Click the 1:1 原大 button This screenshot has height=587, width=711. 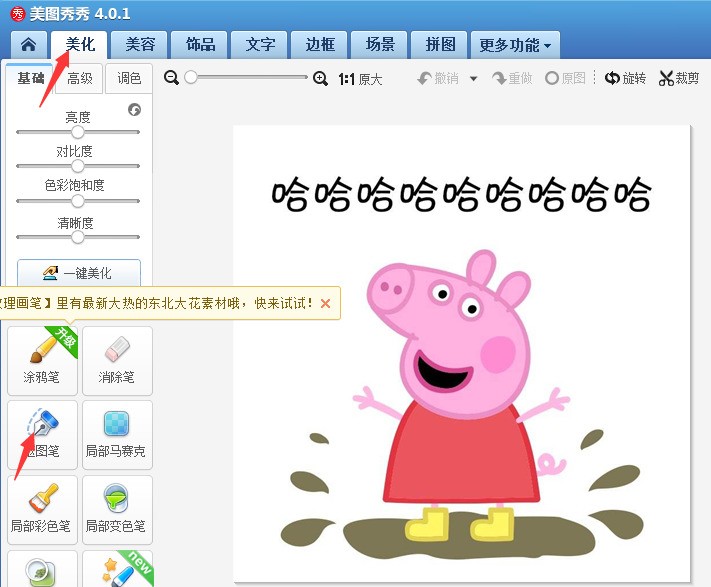pos(360,79)
